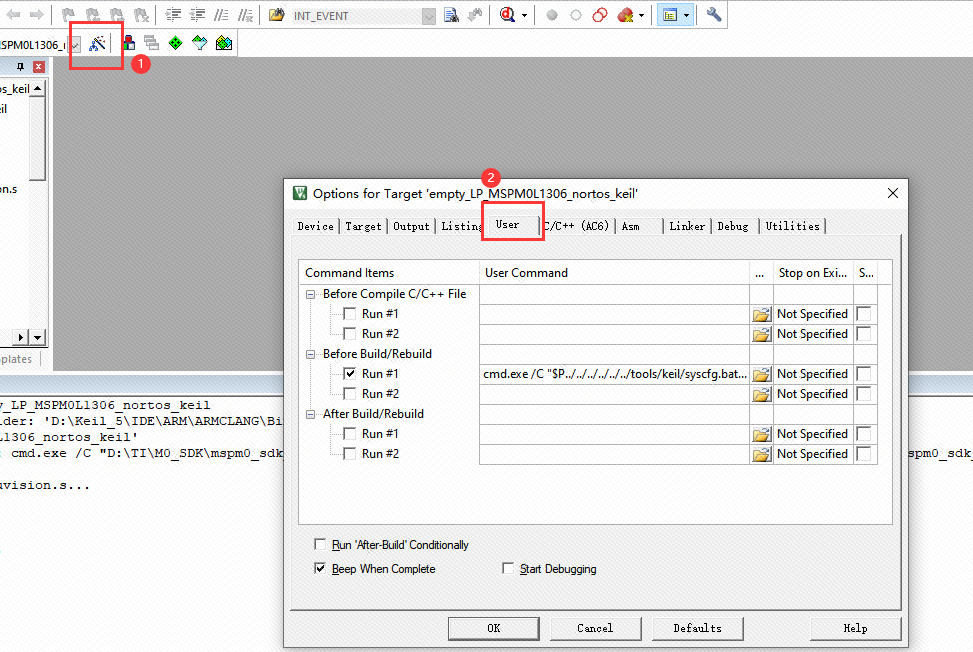Viewport: 973px width, 652px height.
Task: Pin the project panel
Action: coord(20,66)
